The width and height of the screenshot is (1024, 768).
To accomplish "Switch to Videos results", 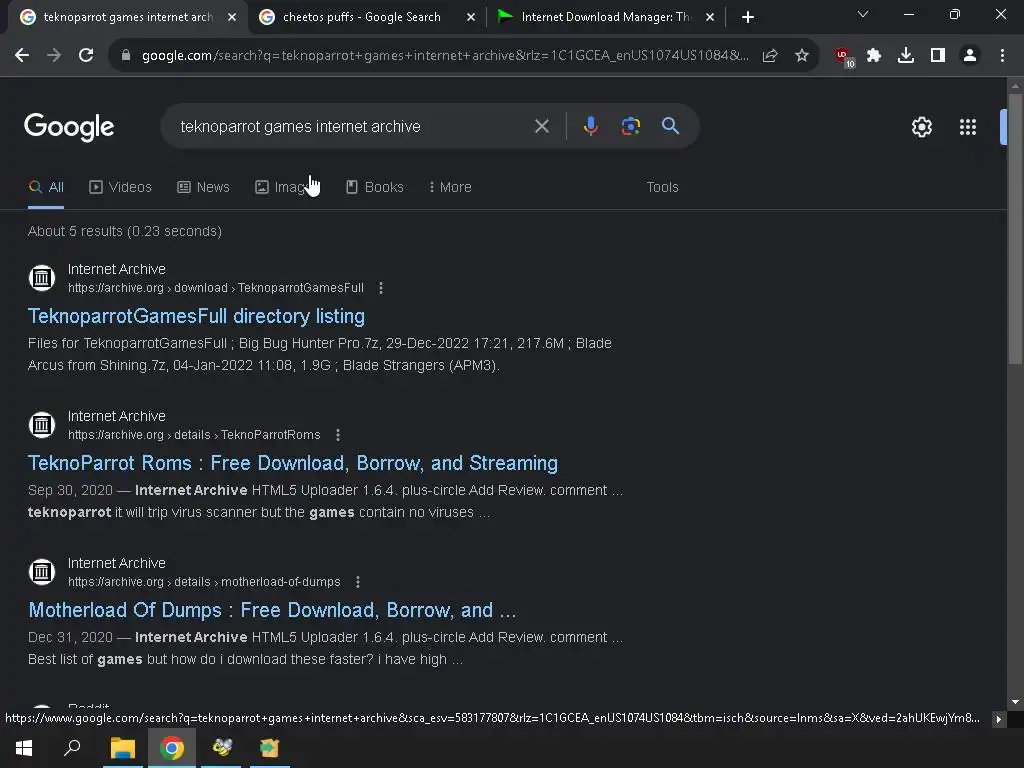I will pos(120,187).
